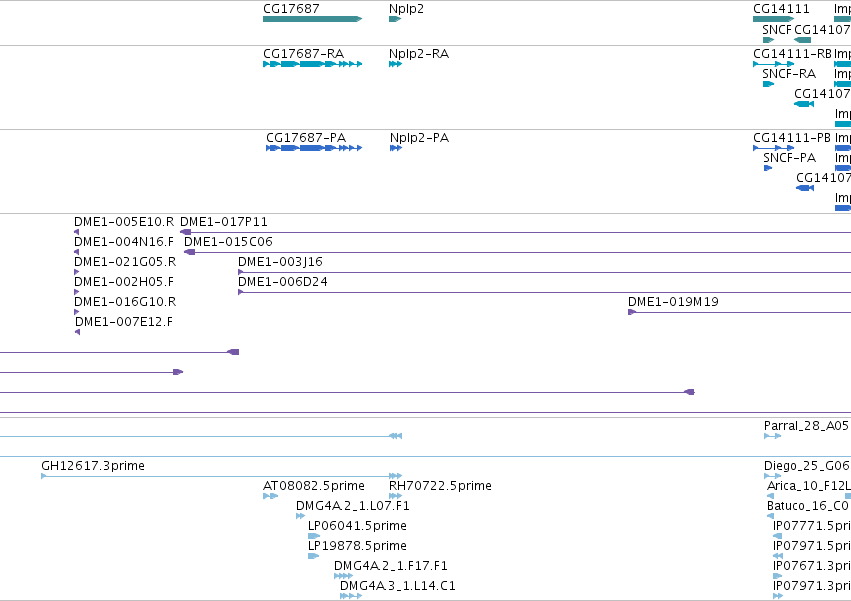The image size is (851, 601).
Task: Select the CG14111 gene bar
Action: pyautogui.click(x=773, y=19)
